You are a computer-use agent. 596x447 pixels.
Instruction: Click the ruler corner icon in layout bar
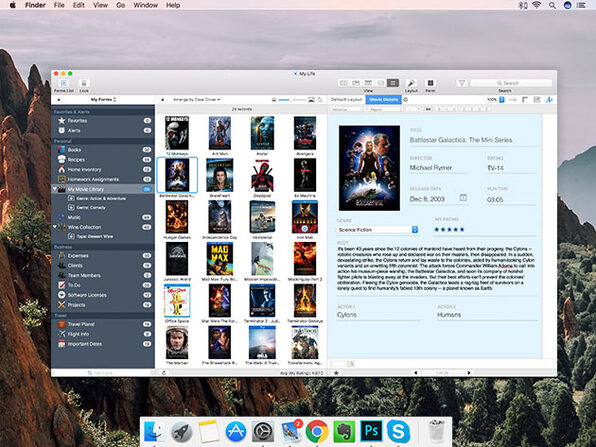coord(525,100)
